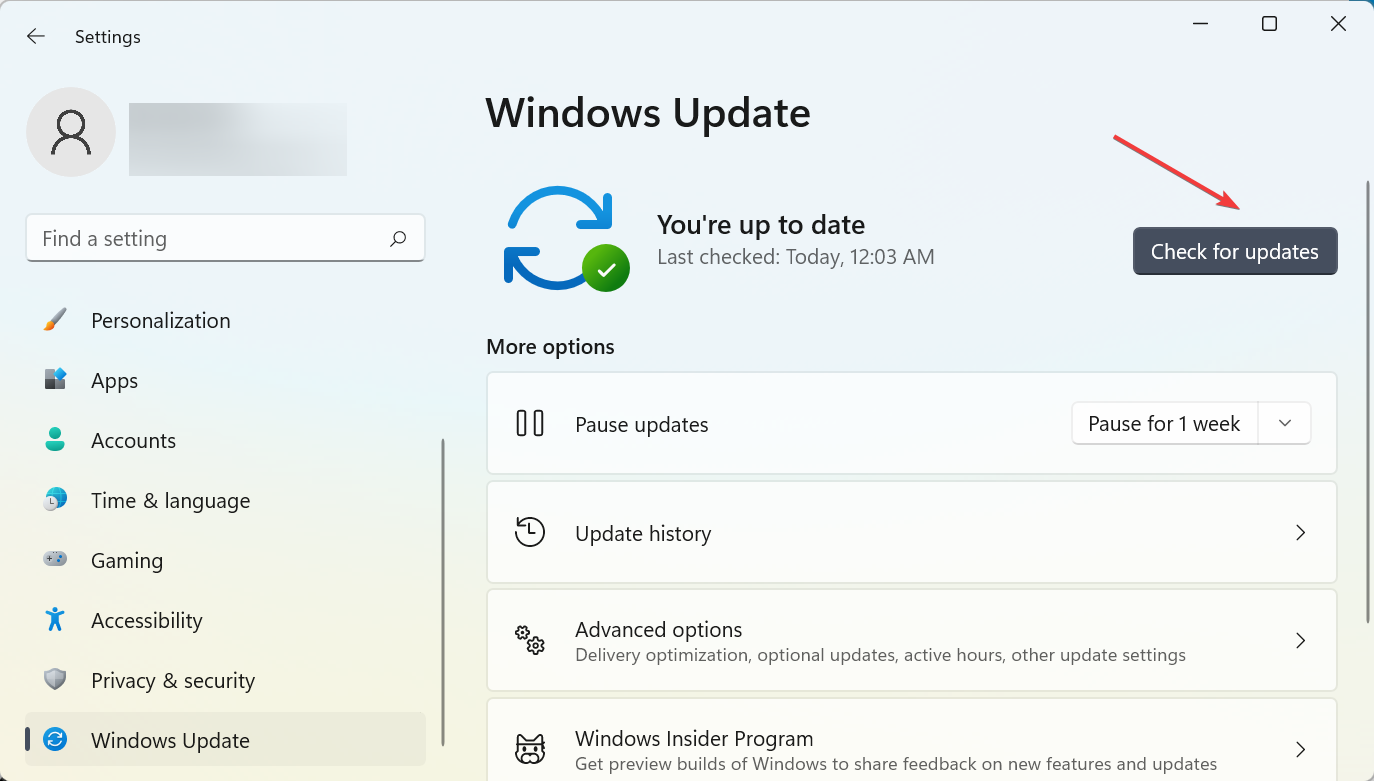Click the Find a setting search box
This screenshot has width=1374, height=781.
225,238
